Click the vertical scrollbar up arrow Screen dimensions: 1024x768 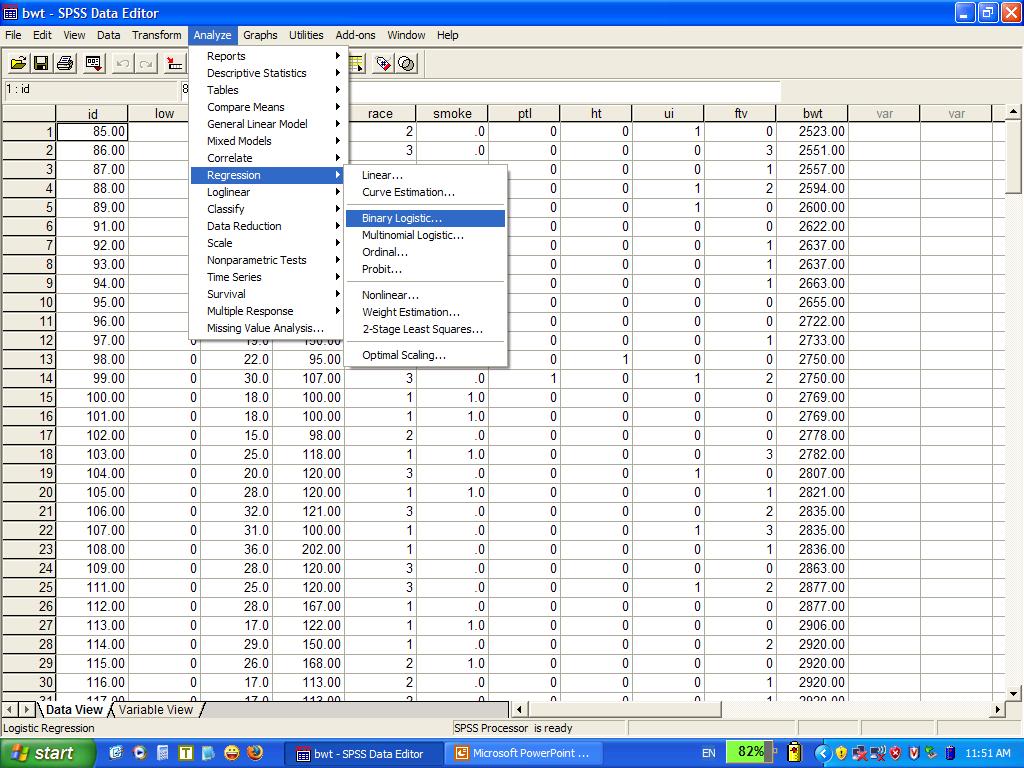(1013, 112)
